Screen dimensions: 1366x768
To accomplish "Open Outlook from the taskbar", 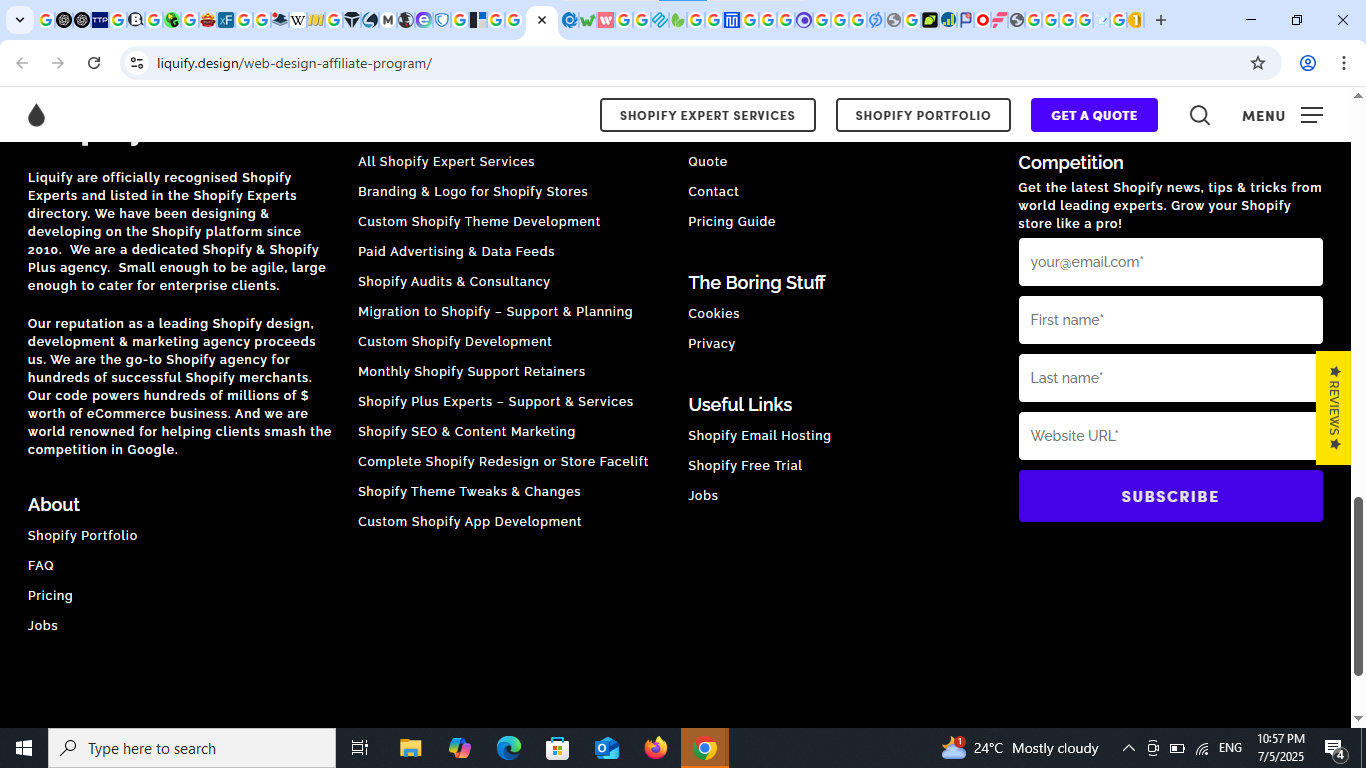I will [x=607, y=748].
